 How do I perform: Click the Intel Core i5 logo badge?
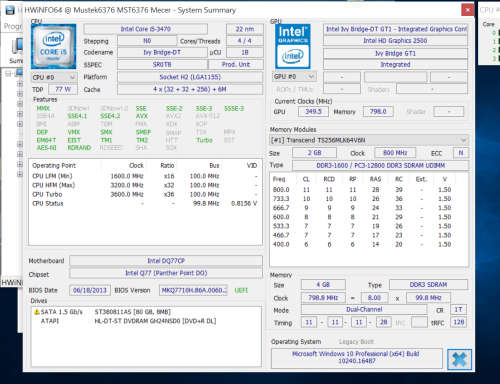click(53, 46)
